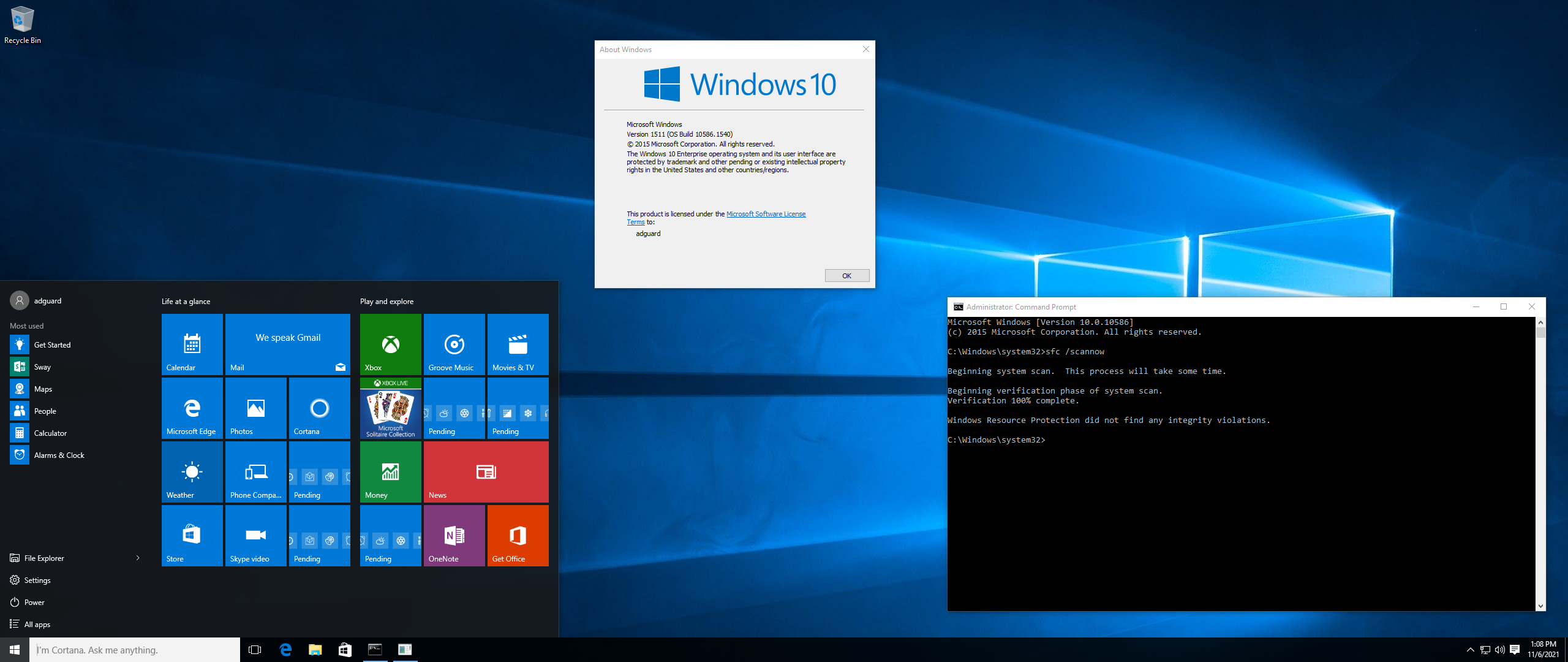This screenshot has width=1568, height=662.
Task: Close the About Windows dialog
Action: (866, 50)
